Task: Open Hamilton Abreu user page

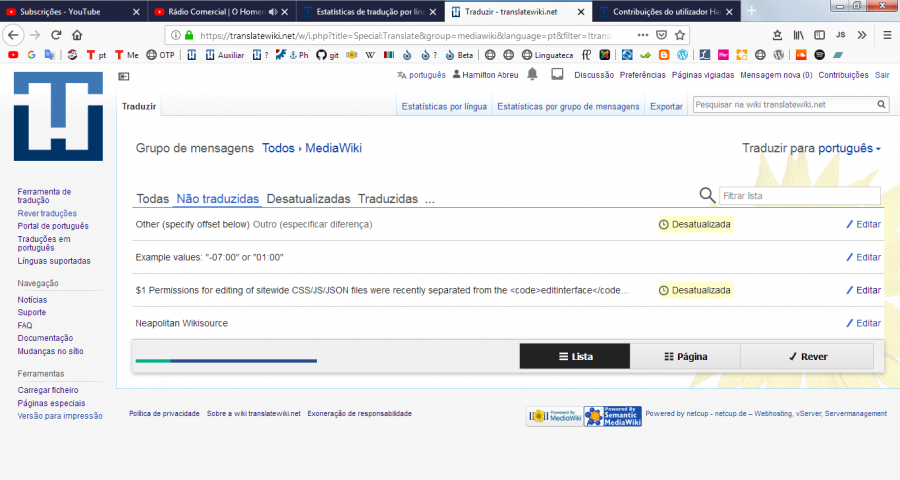Action: (x=490, y=75)
